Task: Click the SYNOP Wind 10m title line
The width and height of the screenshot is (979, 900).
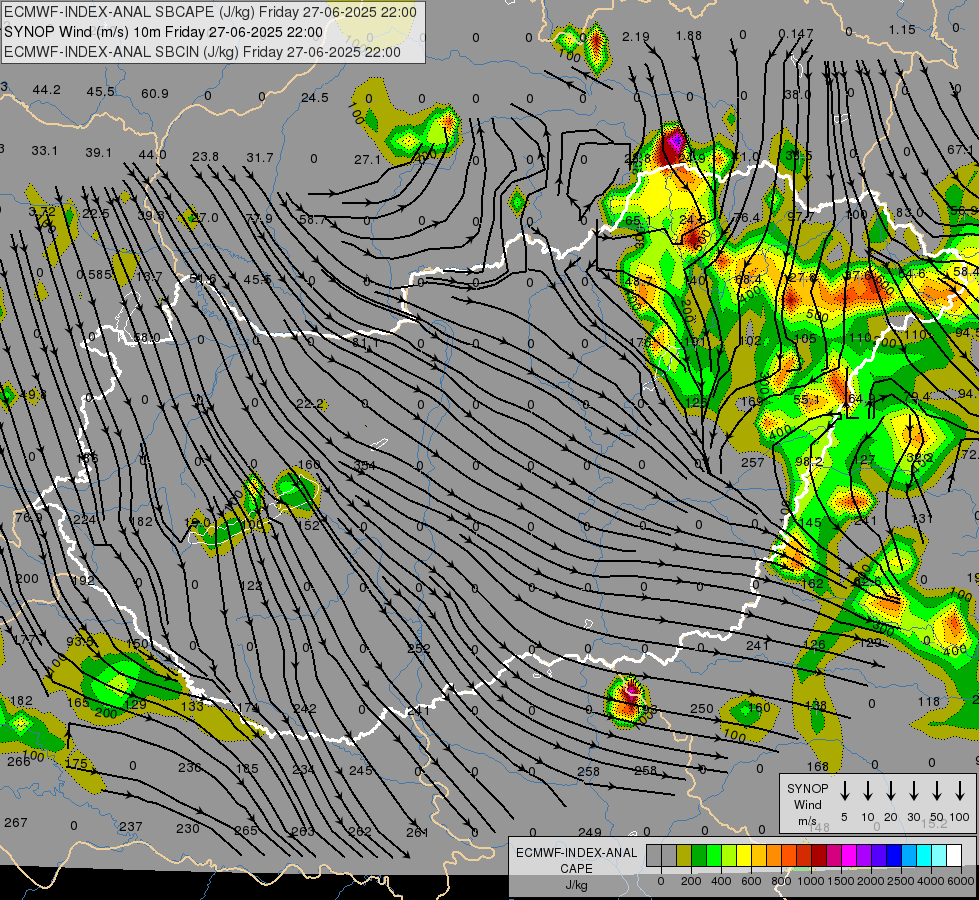Action: (x=164, y=32)
